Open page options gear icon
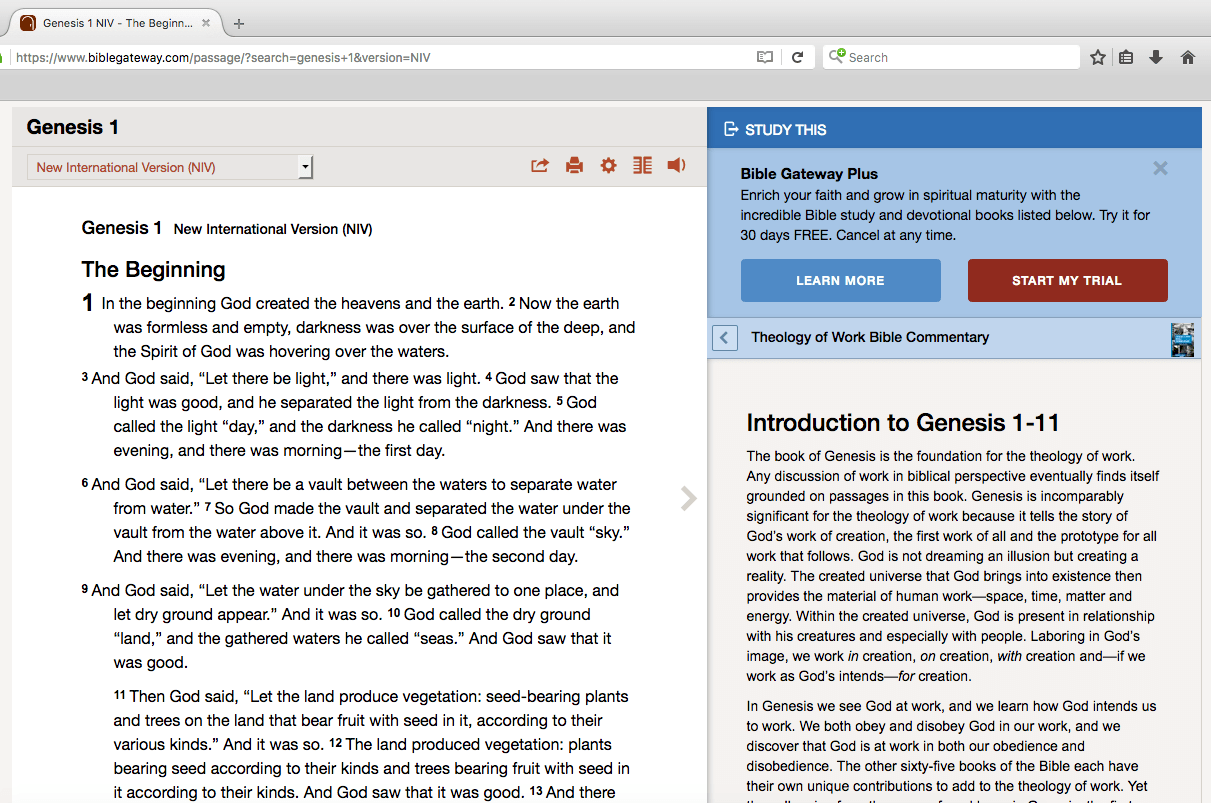Image resolution: width=1211 pixels, height=803 pixels. [x=608, y=166]
